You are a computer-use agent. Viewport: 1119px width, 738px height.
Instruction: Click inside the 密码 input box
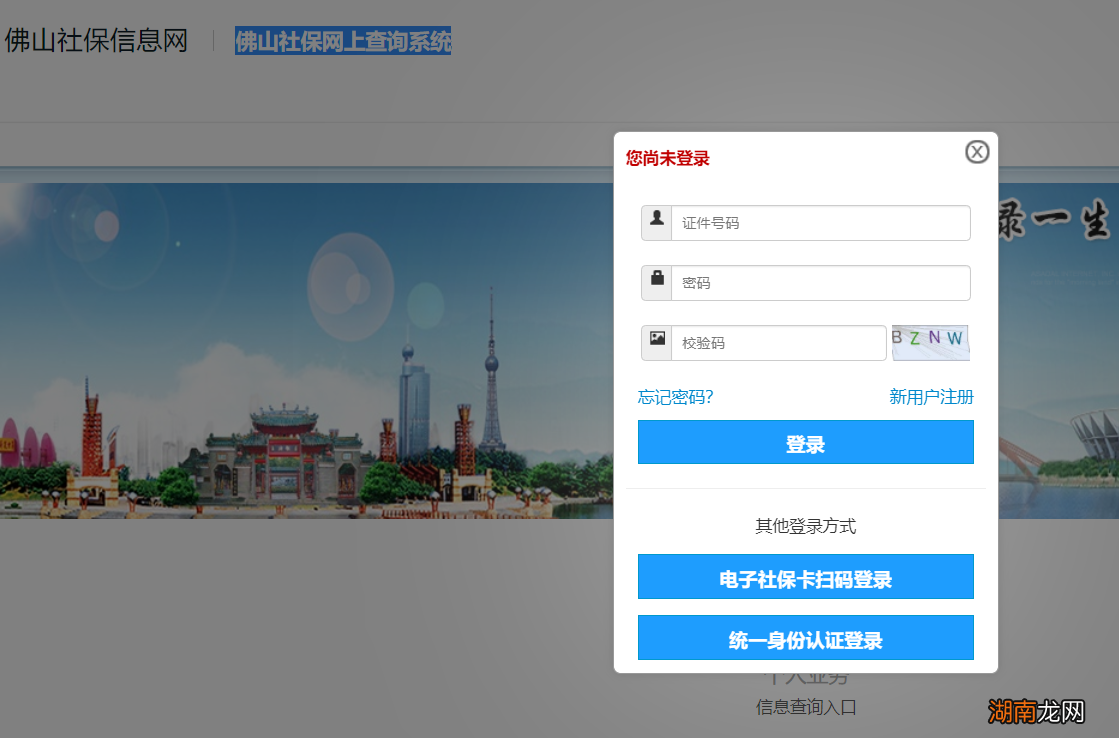(820, 282)
